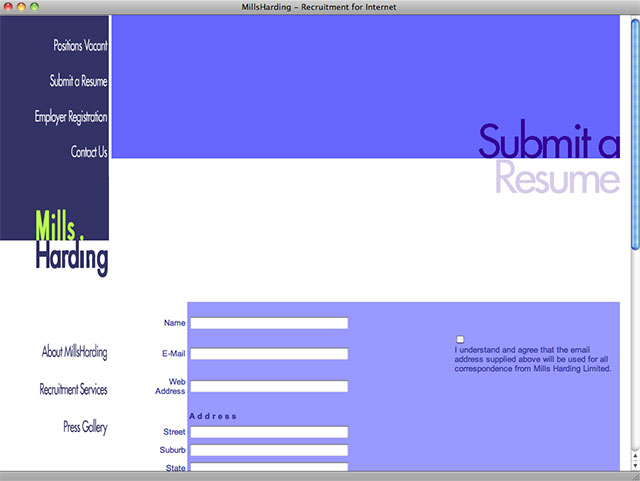Visit the Press Gallery link

[85, 427]
